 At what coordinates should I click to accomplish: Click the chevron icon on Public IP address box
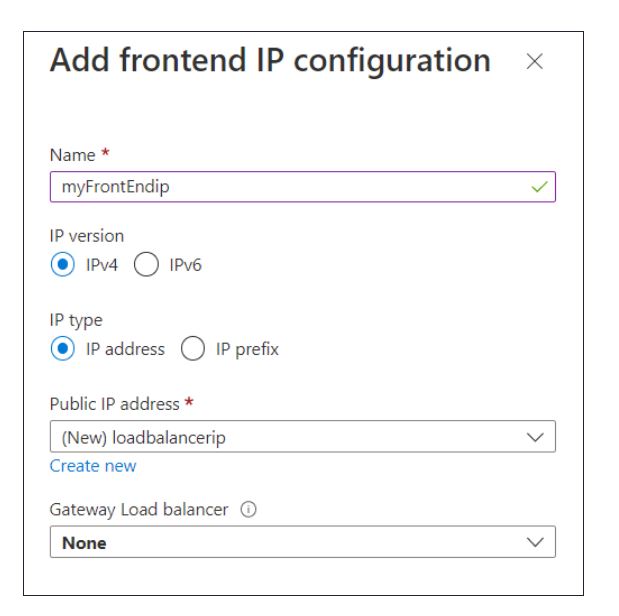[535, 437]
